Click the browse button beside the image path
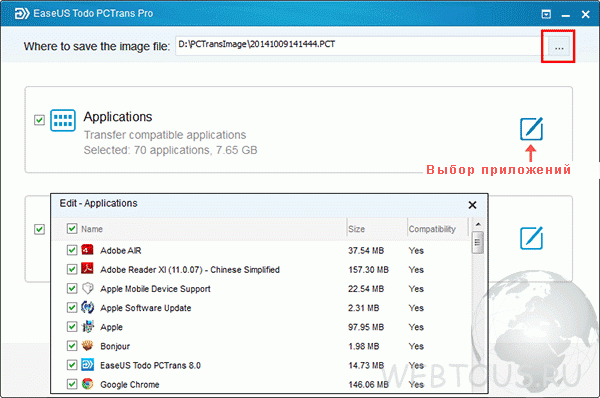Screen dimensions: 600x398 pyautogui.click(x=559, y=47)
